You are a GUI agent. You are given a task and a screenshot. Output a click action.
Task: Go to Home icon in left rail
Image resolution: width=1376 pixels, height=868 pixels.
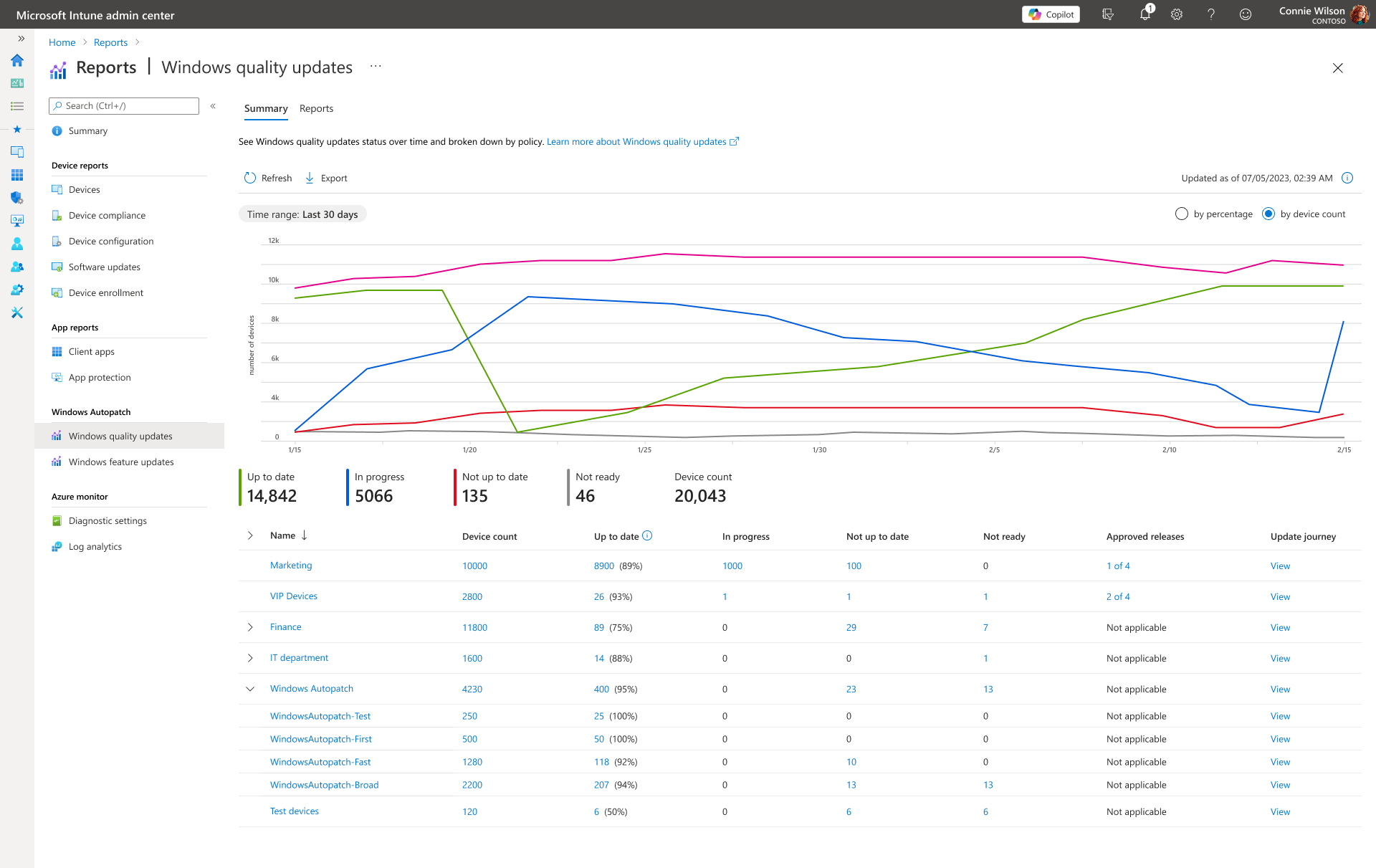pyautogui.click(x=17, y=60)
